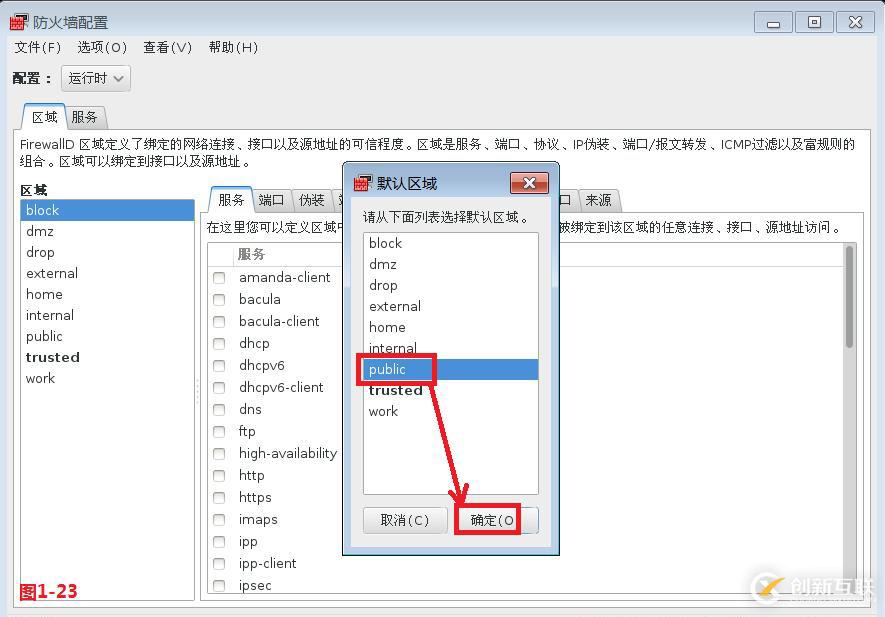885x617 pixels.
Task: Enable the https service
Action: tap(219, 497)
